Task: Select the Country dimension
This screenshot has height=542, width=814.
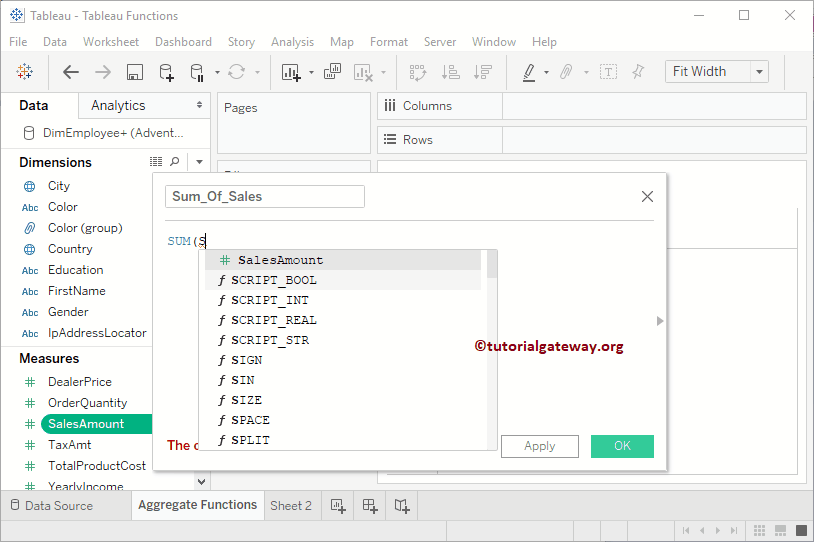Action: [x=70, y=249]
